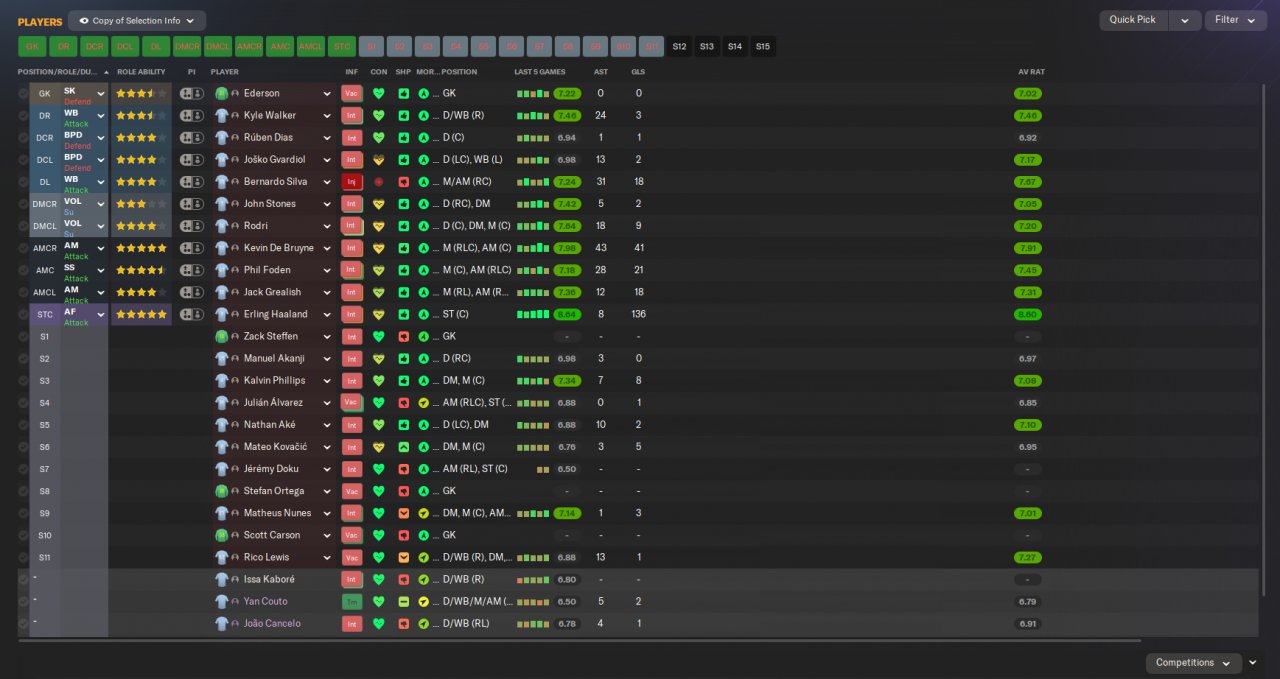Click Bernardo Silva's red sharpness icon
The width and height of the screenshot is (1280, 679).
(404, 182)
